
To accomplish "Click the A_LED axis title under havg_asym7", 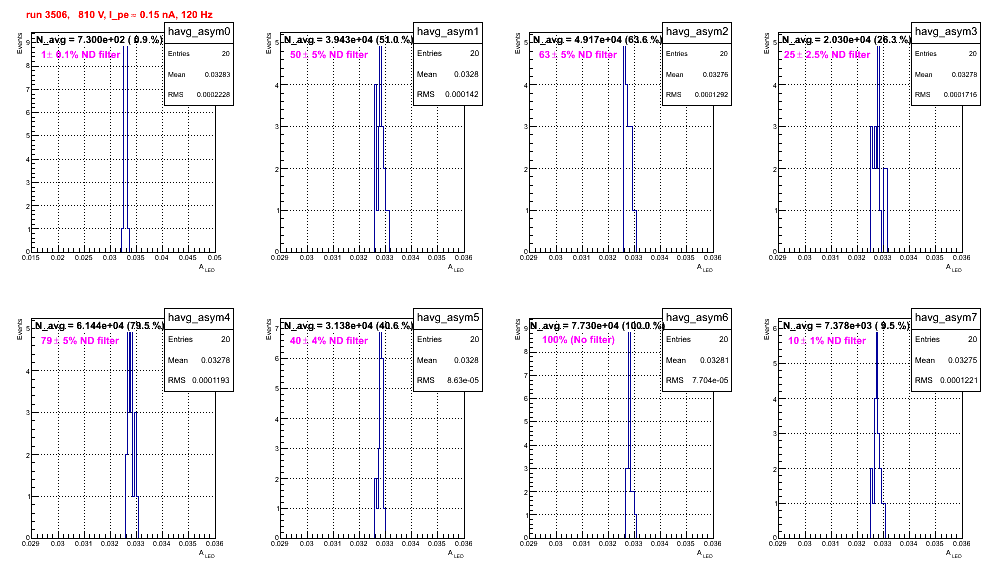I will [x=954, y=554].
